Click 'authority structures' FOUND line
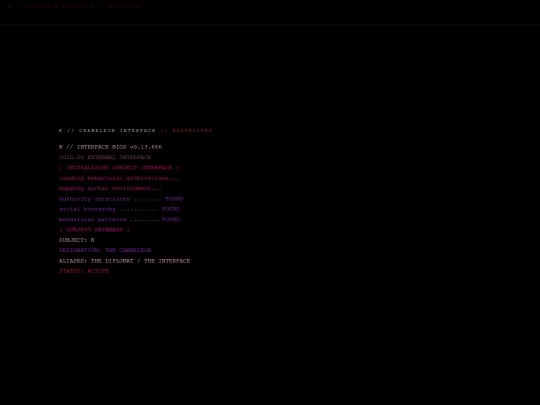The width and height of the screenshot is (540, 405). pos(121,199)
